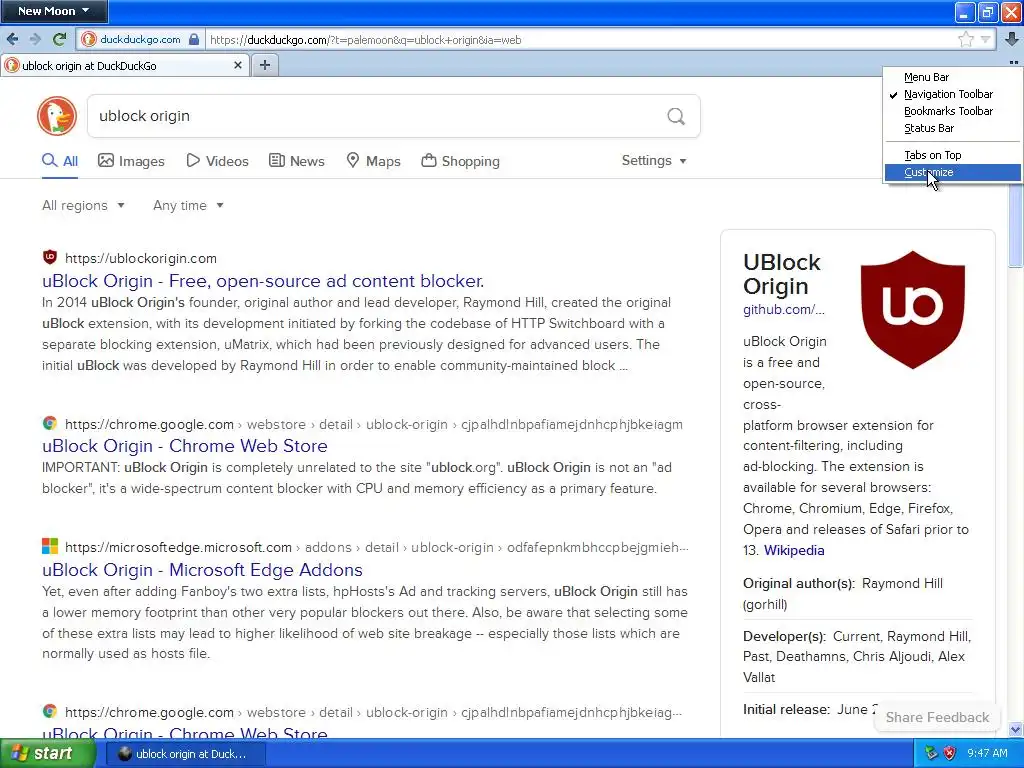The image size is (1024, 768).
Task: Bookmark this page with the star
Action: tap(966, 40)
